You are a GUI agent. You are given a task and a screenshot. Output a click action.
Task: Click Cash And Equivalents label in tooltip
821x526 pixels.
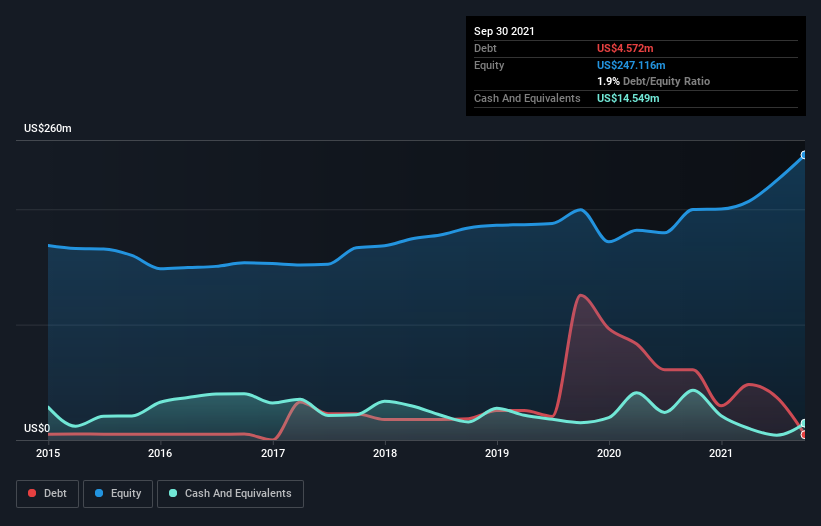click(x=527, y=98)
